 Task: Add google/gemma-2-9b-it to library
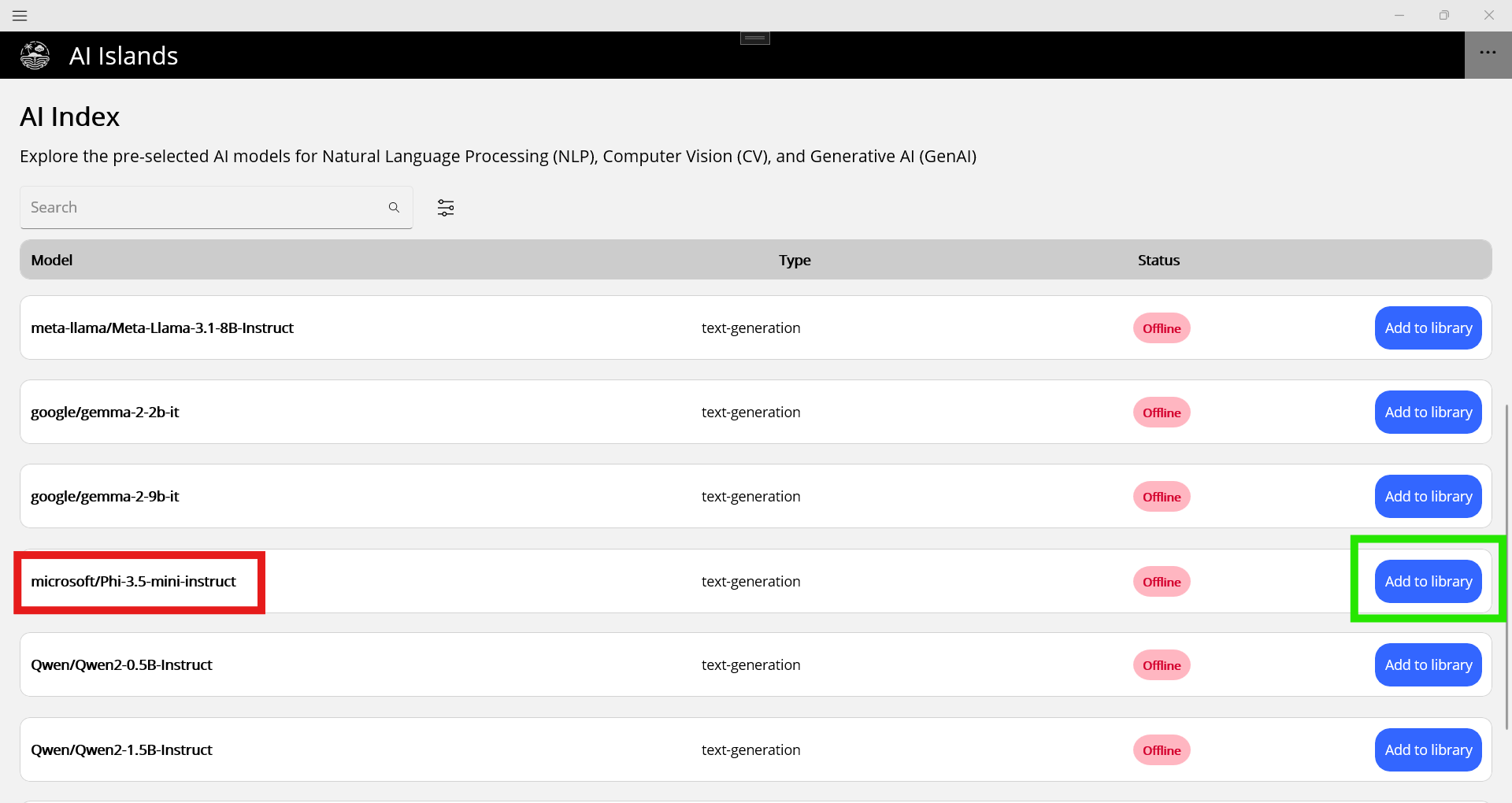coord(1429,496)
